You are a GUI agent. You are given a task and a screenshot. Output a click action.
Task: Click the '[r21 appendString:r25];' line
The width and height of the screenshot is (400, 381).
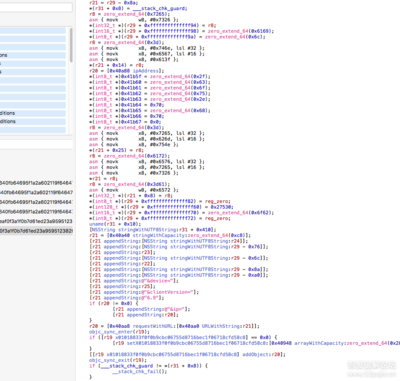pos(122,286)
